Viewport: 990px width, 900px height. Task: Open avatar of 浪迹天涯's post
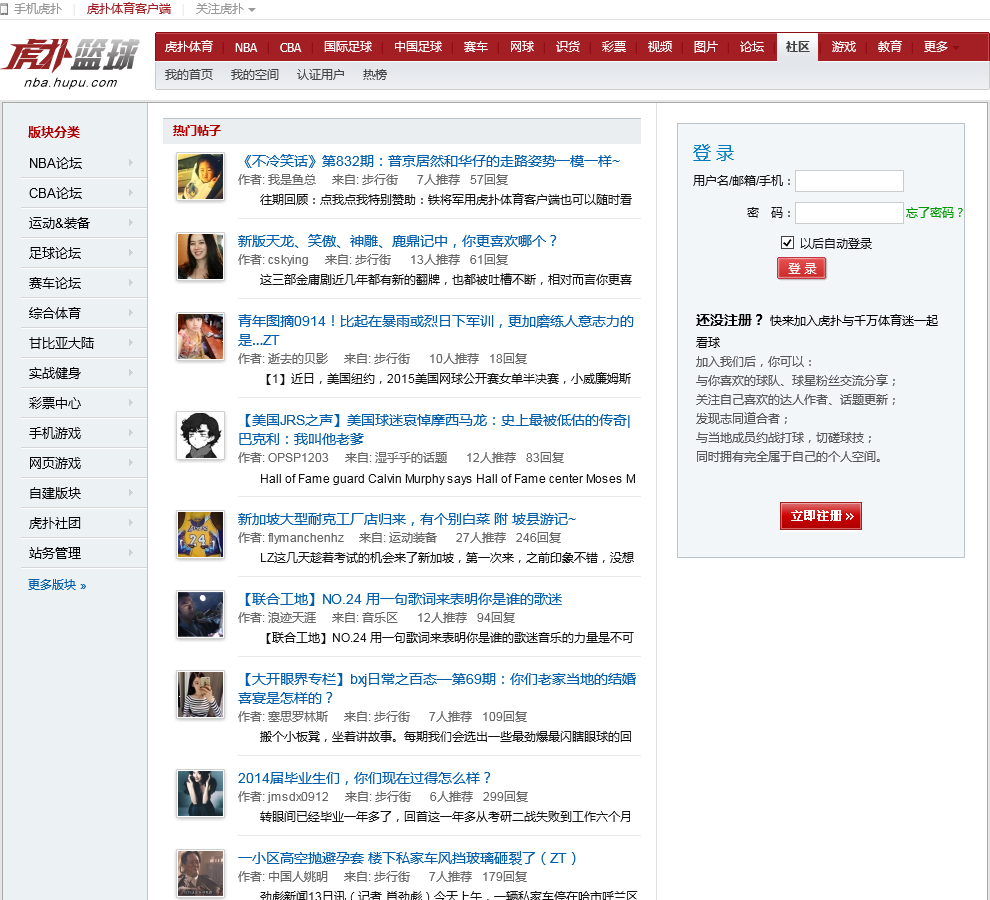(200, 615)
